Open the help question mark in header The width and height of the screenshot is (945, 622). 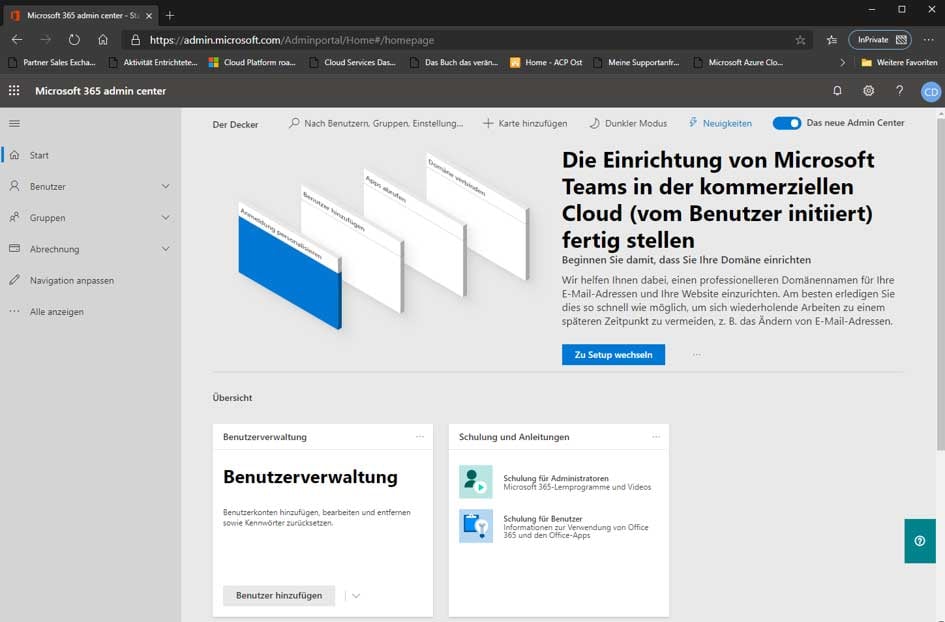(x=899, y=90)
